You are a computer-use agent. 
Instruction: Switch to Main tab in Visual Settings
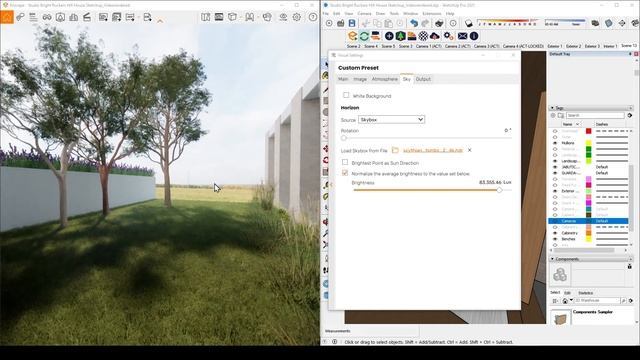tap(343, 79)
